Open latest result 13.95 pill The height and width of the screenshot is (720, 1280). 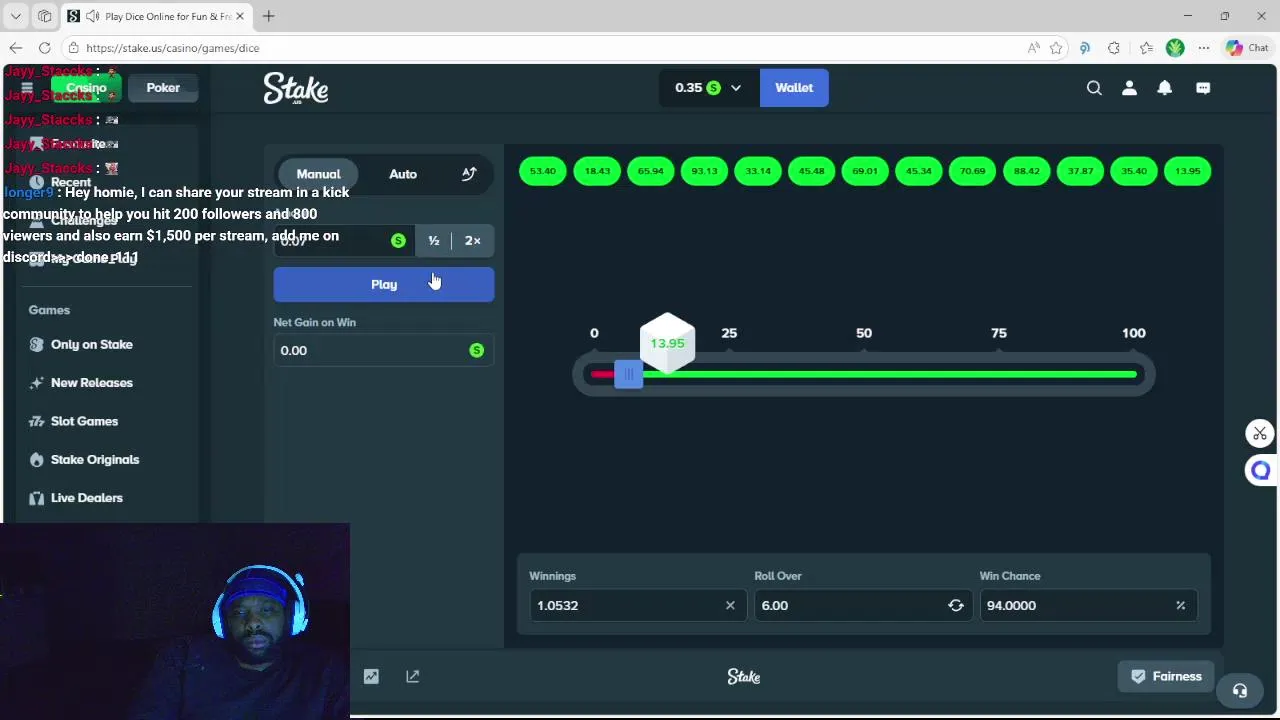coord(1188,171)
